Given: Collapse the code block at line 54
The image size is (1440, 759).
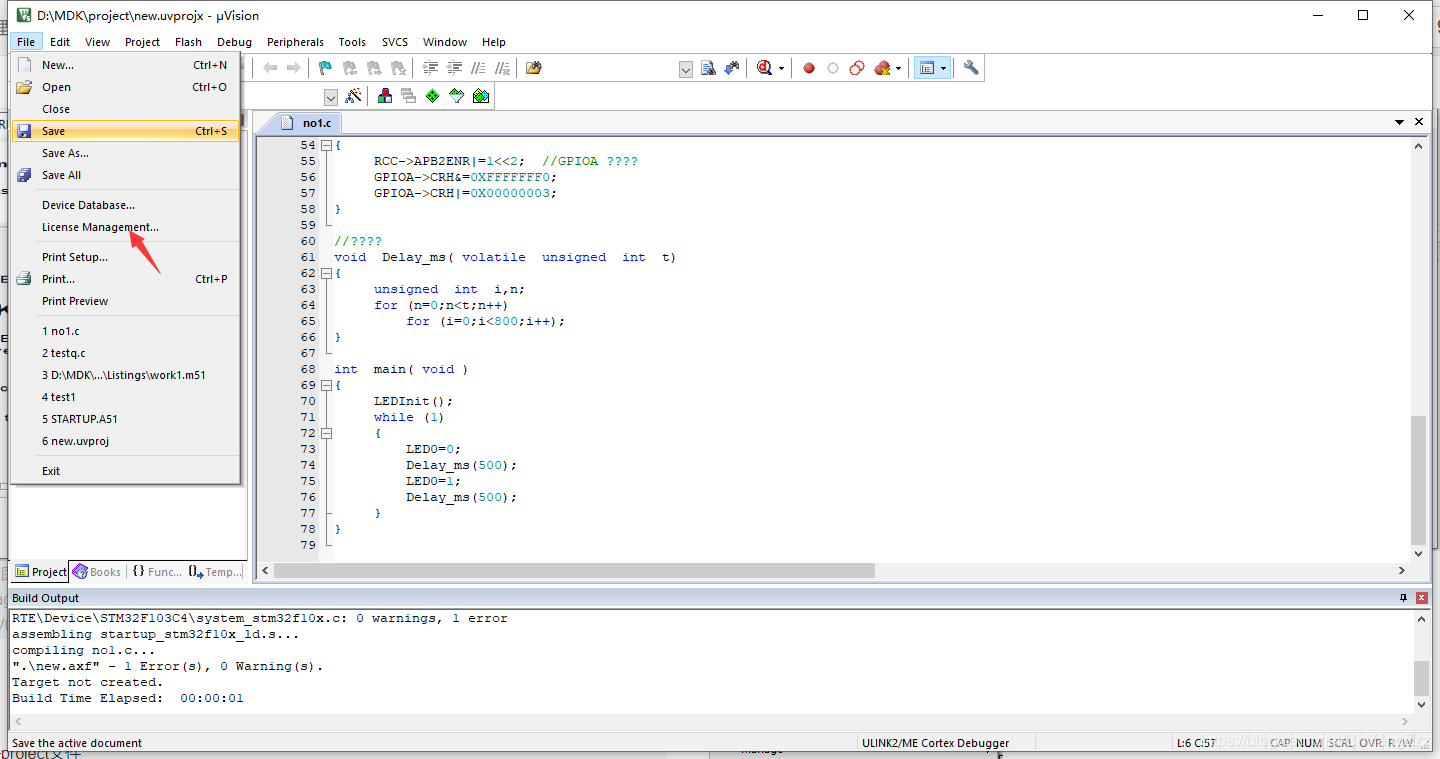Looking at the screenshot, I should pyautogui.click(x=326, y=145).
